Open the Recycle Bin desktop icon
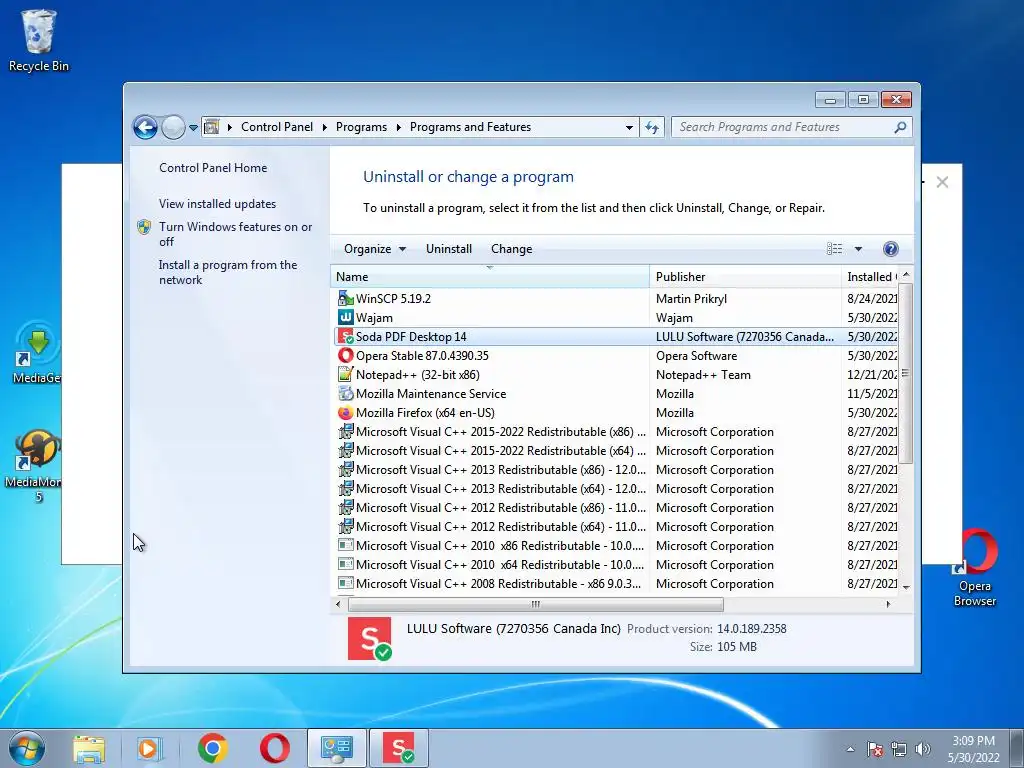 [x=39, y=40]
